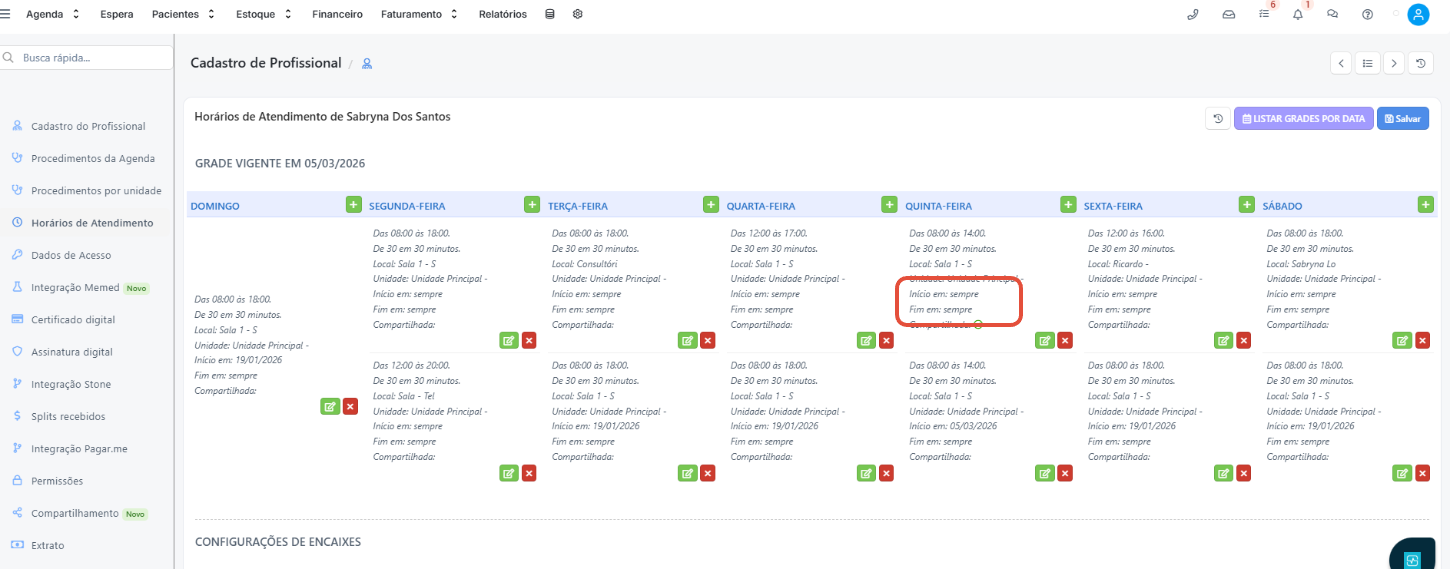This screenshot has height=569, width=1450.
Task: Add a schedule slot to Quinta-feira
Action: (1068, 204)
